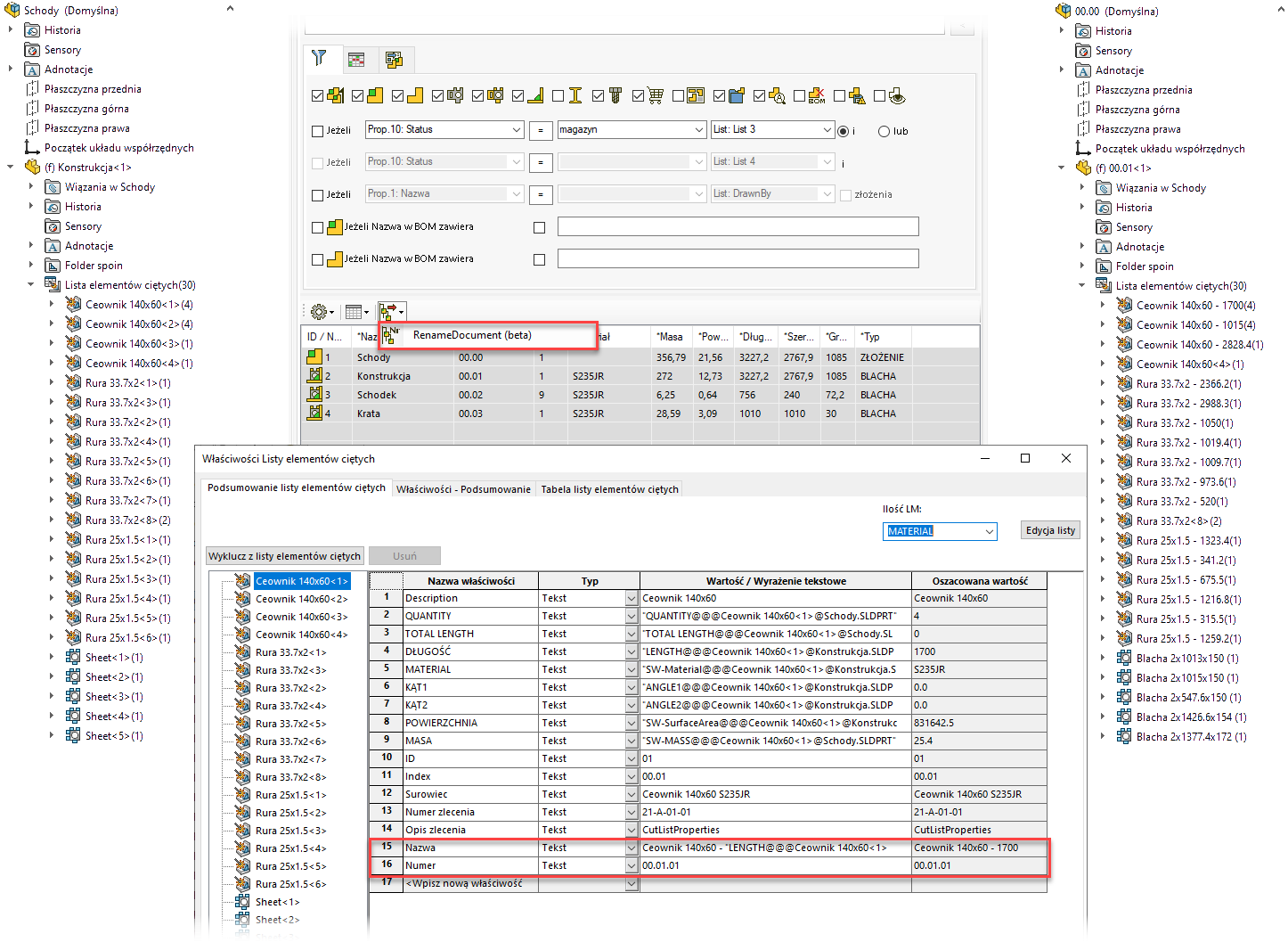1288x942 pixels.
Task: Expand Historia under Schody root in left tree
Action: (x=11, y=30)
